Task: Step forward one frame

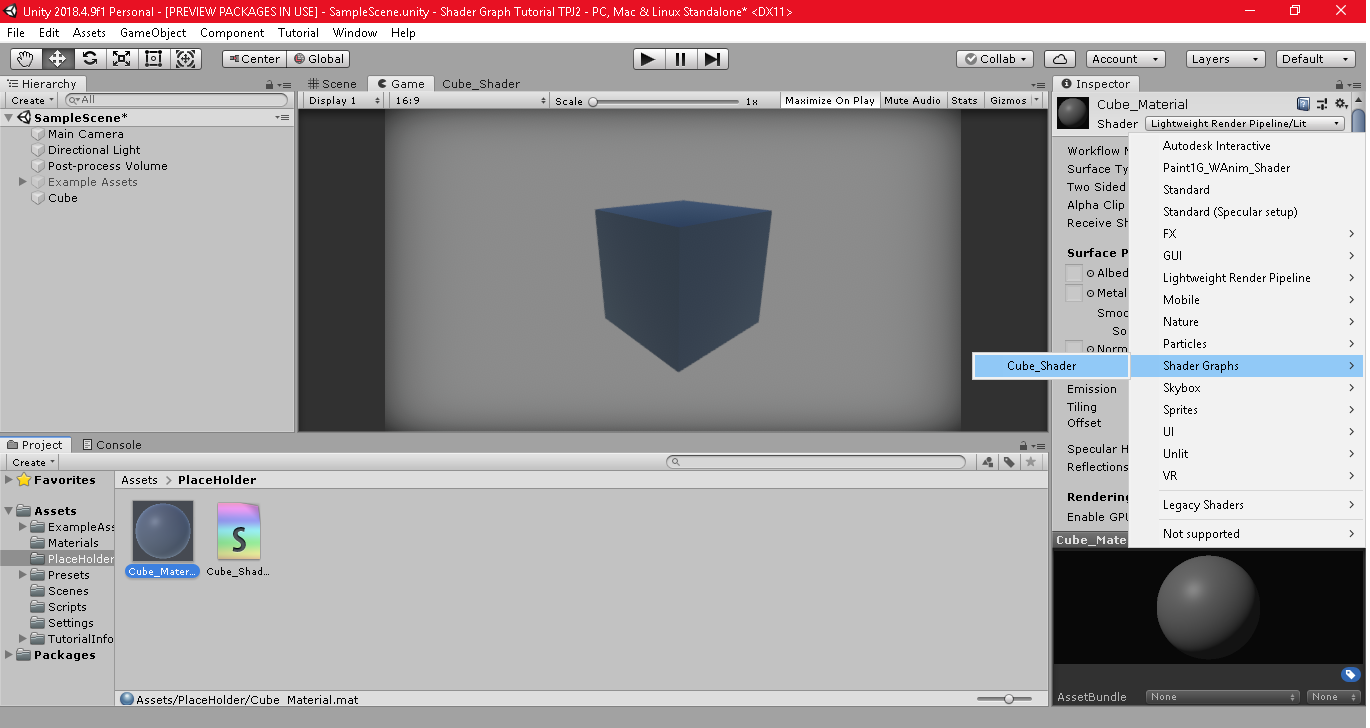Action: click(x=712, y=59)
